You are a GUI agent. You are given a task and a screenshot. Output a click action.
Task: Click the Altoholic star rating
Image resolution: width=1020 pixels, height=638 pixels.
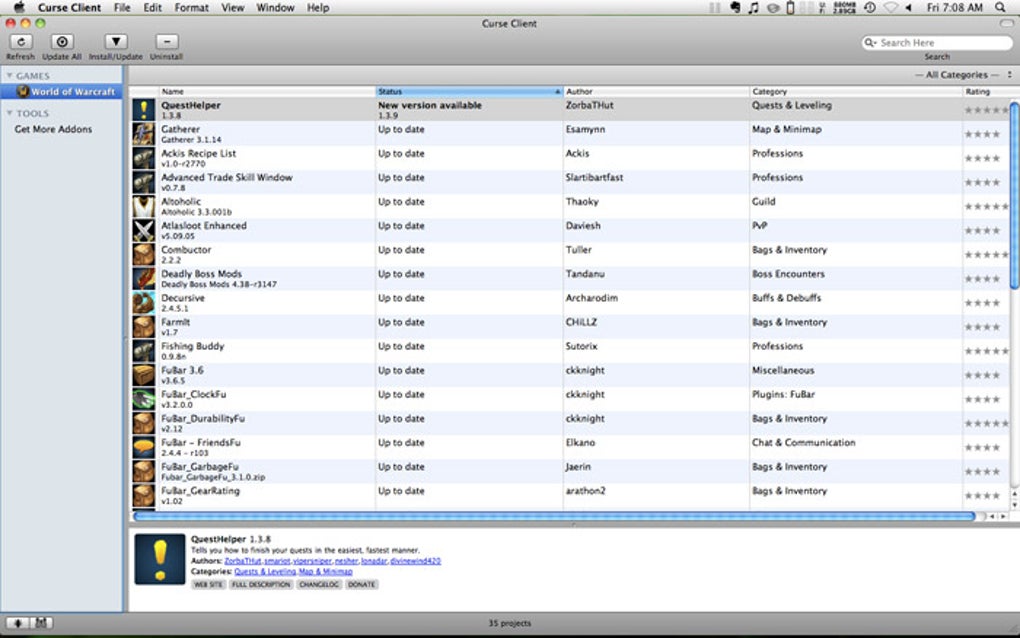(x=987, y=207)
